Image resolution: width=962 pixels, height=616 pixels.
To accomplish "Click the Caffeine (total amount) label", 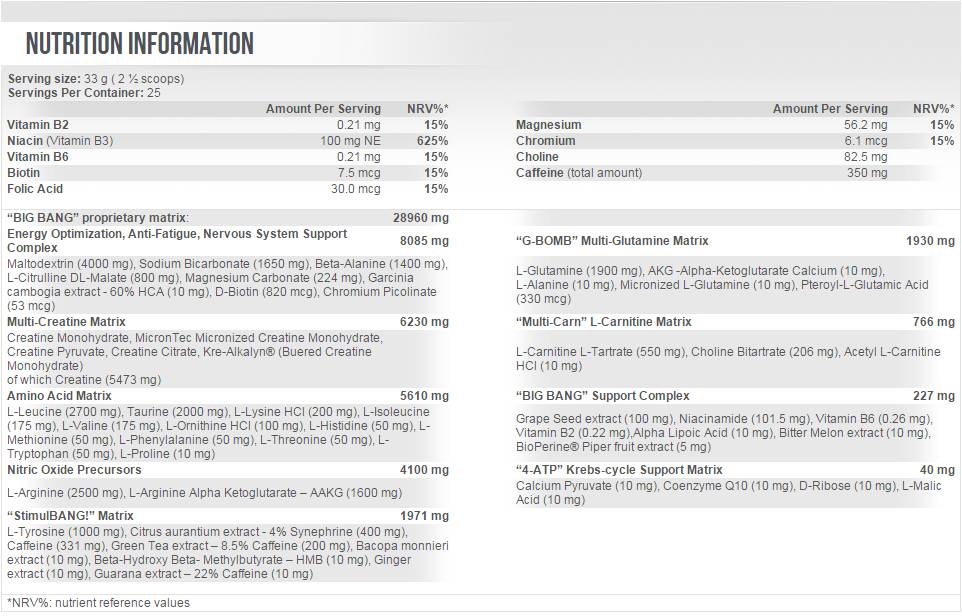I will tap(579, 173).
